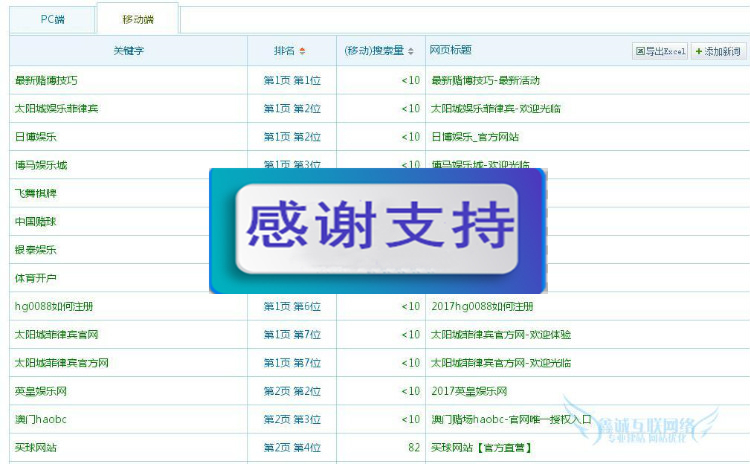Click the 感谢支持 banner overlay
Screen dimensions: 750x464
378,230
